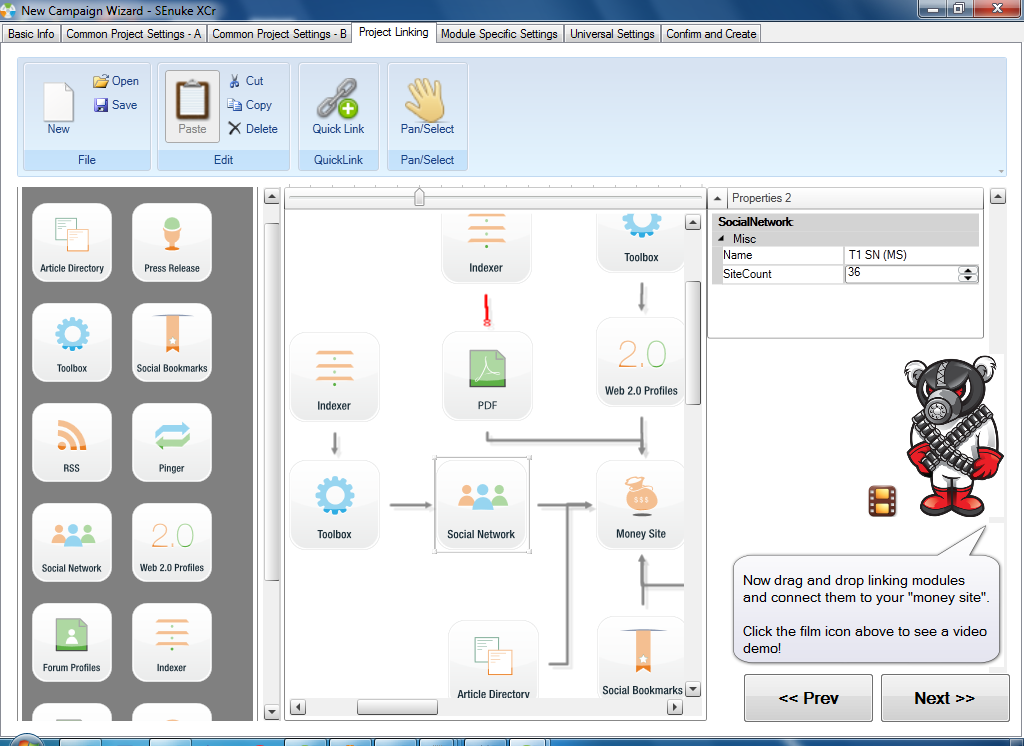
Task: Click the canvas zoom slider thumb
Action: pyautogui.click(x=419, y=197)
